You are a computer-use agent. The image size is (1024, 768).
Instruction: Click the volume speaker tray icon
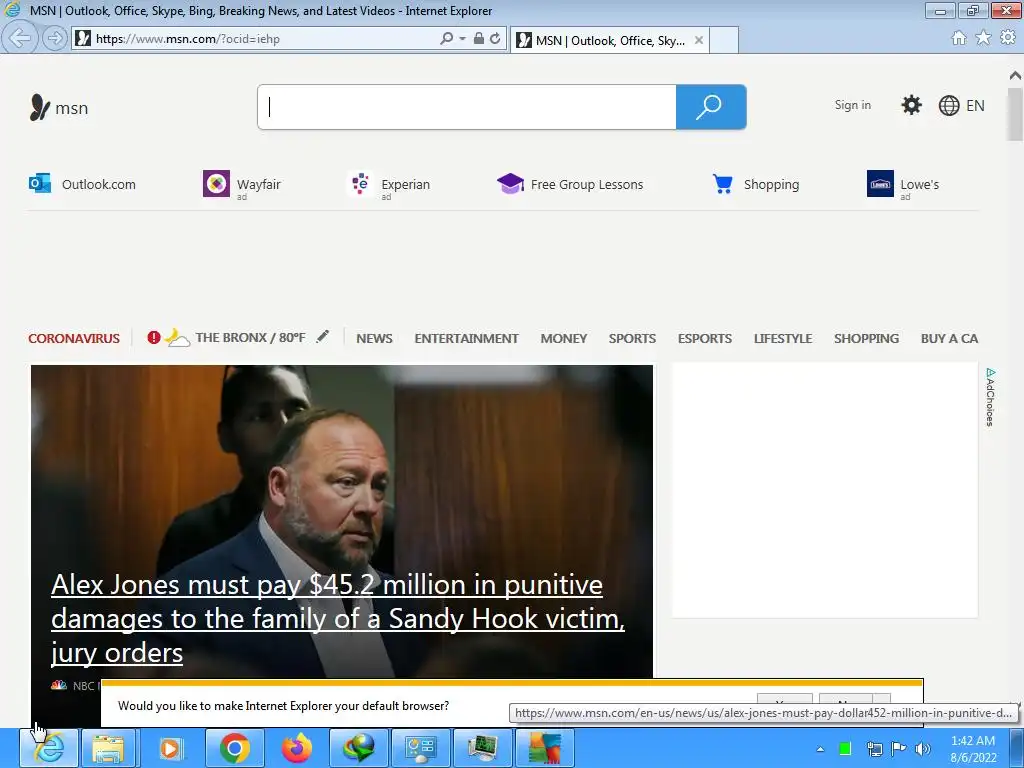(x=923, y=749)
